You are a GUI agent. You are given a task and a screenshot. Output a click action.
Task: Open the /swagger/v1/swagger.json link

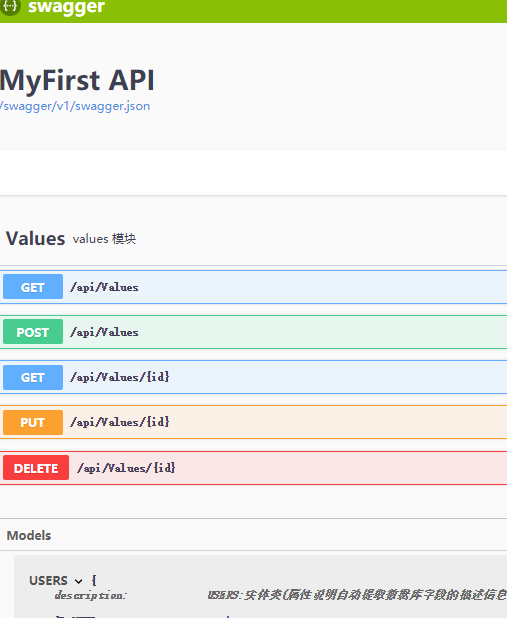[75, 106]
